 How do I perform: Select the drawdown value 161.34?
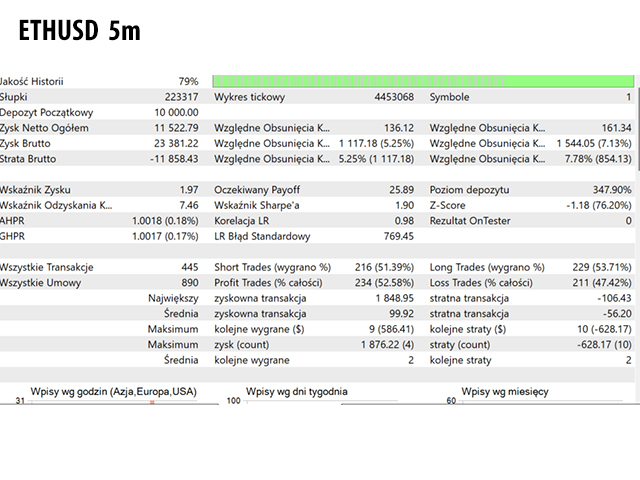point(616,128)
